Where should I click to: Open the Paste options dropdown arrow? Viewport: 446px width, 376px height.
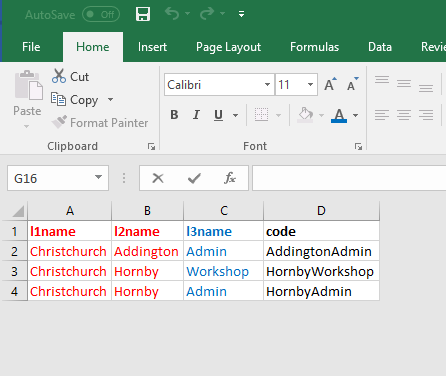[26, 126]
